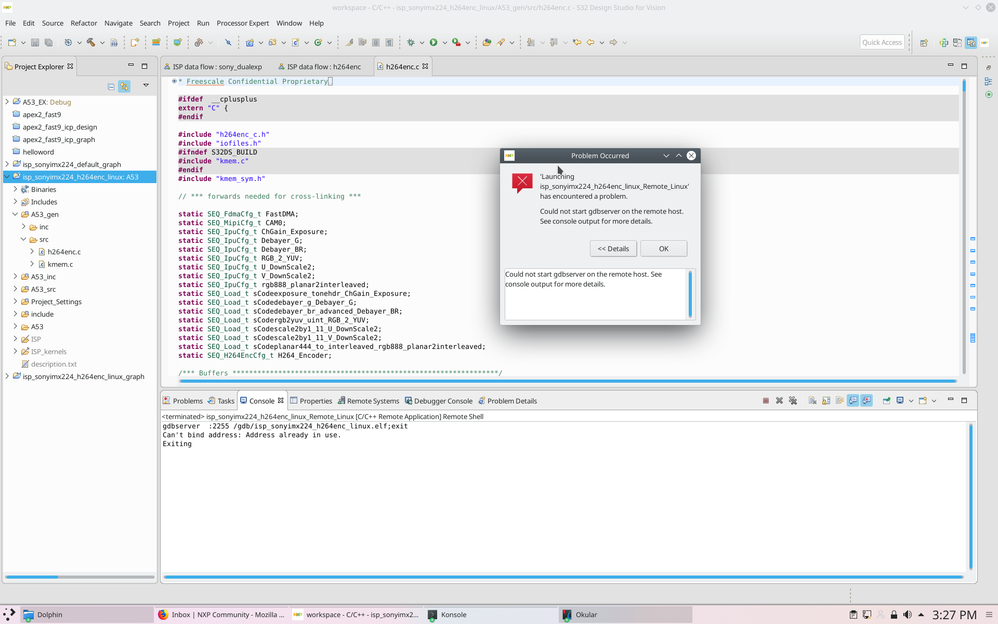Click the Terminate red square icon
The image size is (998, 624).
(x=766, y=401)
